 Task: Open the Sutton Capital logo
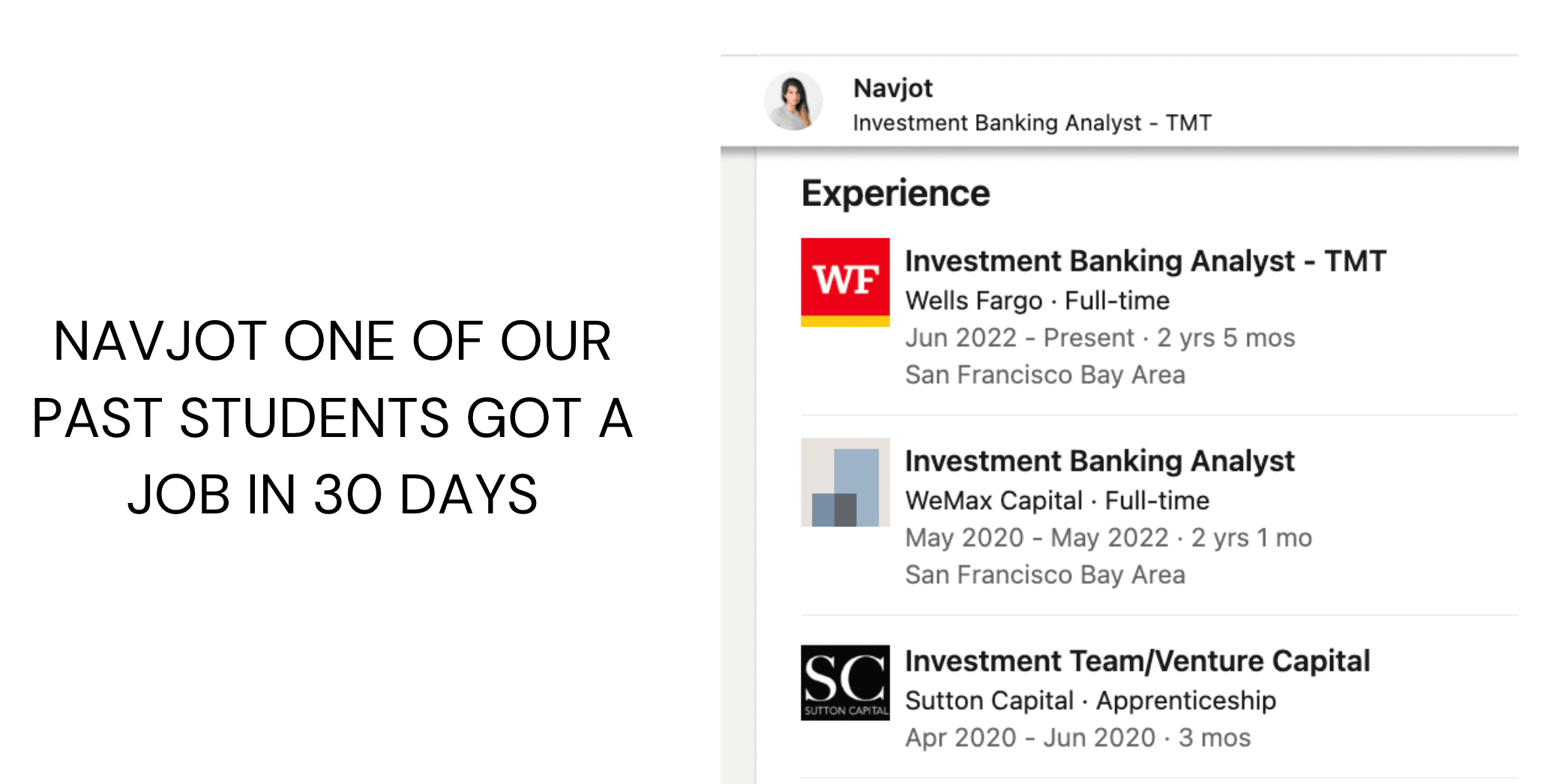pyautogui.click(x=845, y=683)
